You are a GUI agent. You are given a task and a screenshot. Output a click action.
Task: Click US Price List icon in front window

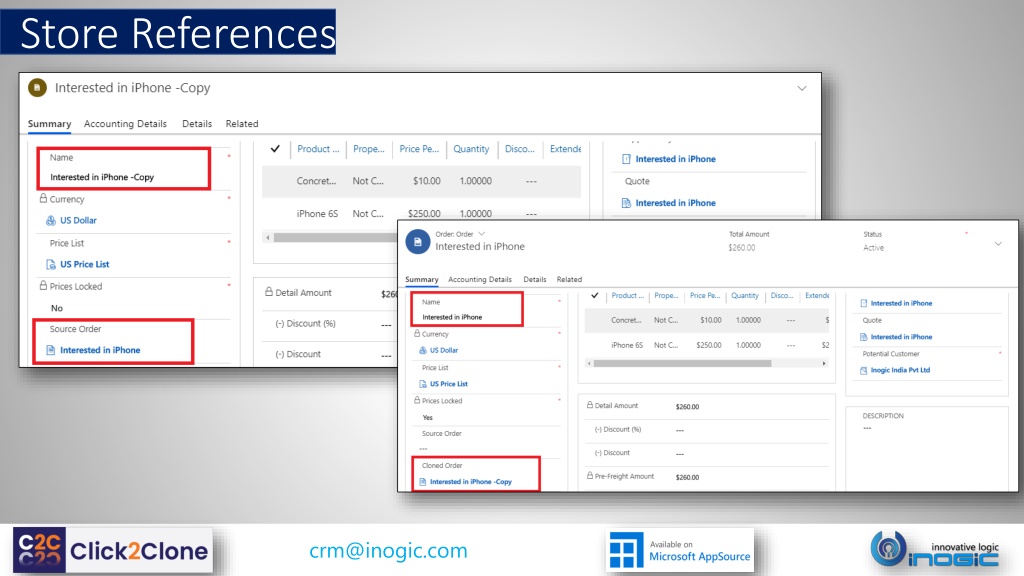[423, 384]
